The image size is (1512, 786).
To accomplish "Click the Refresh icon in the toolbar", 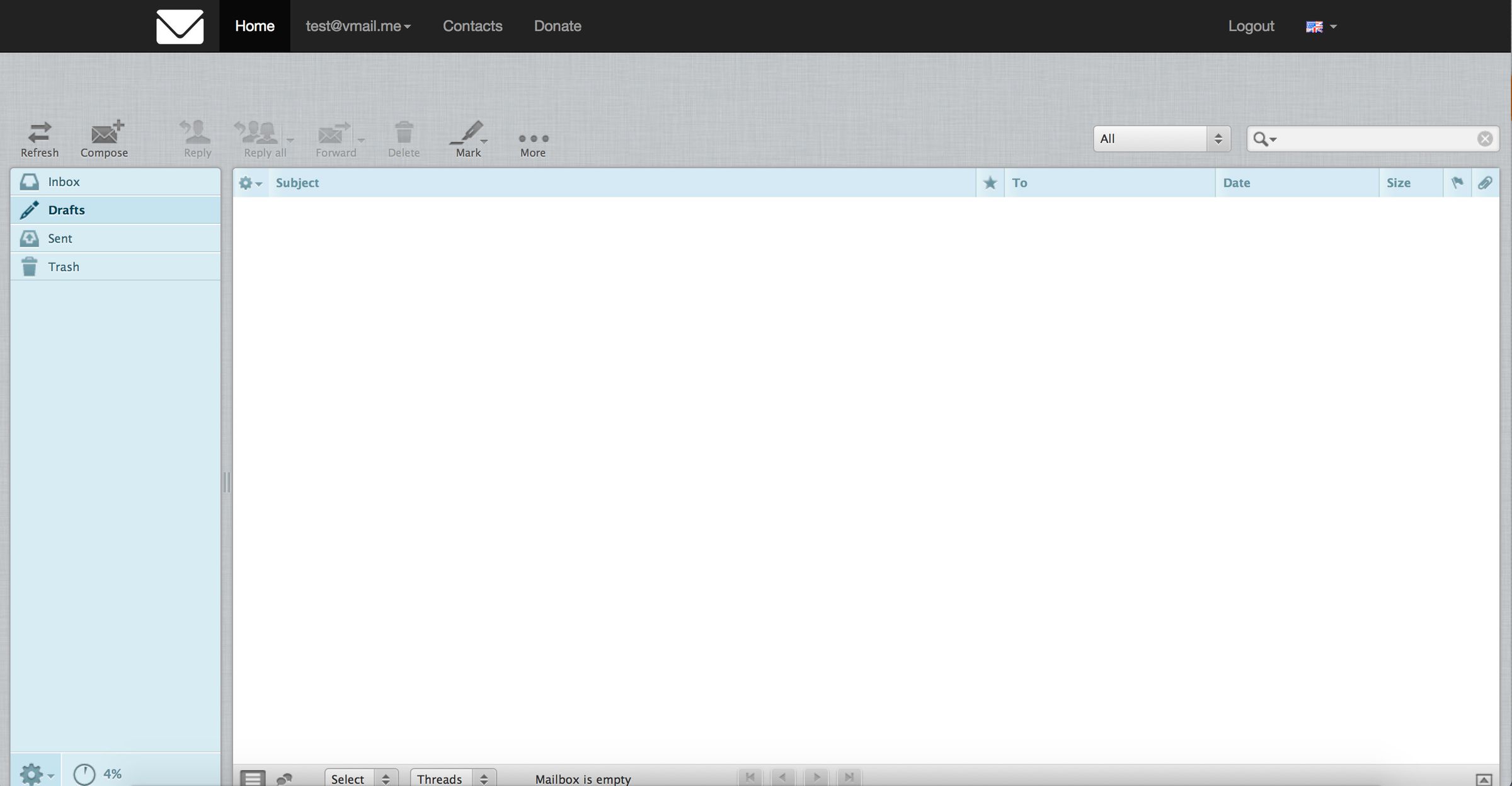I will point(39,139).
